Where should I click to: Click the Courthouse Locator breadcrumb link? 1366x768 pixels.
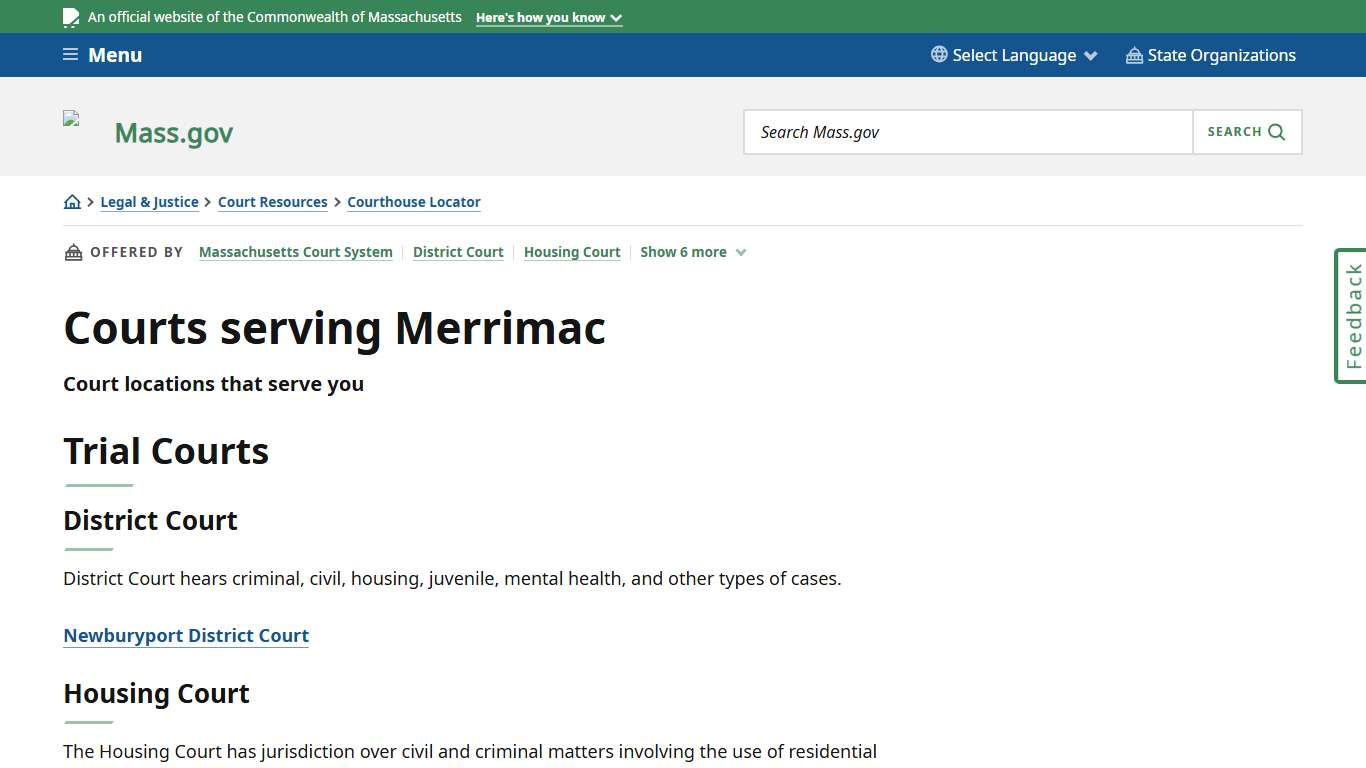413,202
